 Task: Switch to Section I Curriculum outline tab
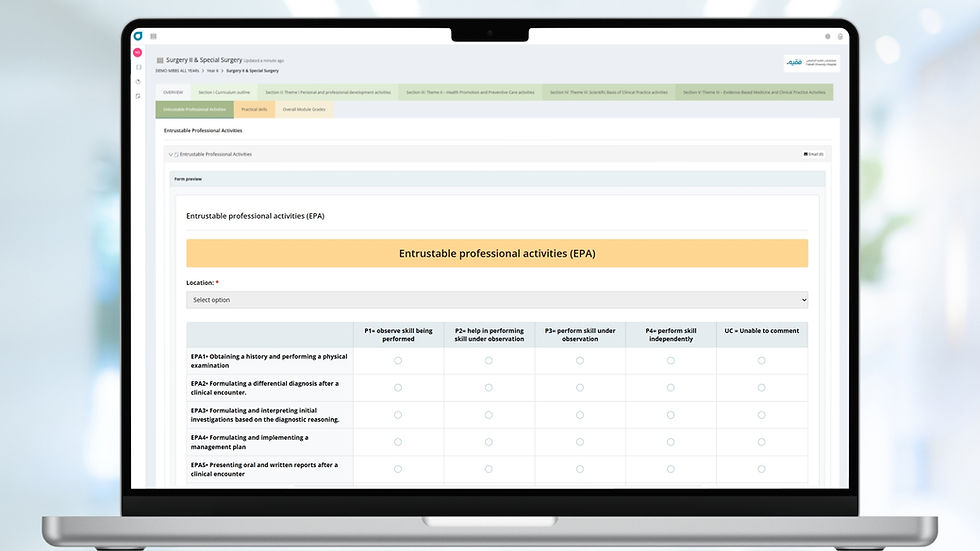[x=224, y=92]
